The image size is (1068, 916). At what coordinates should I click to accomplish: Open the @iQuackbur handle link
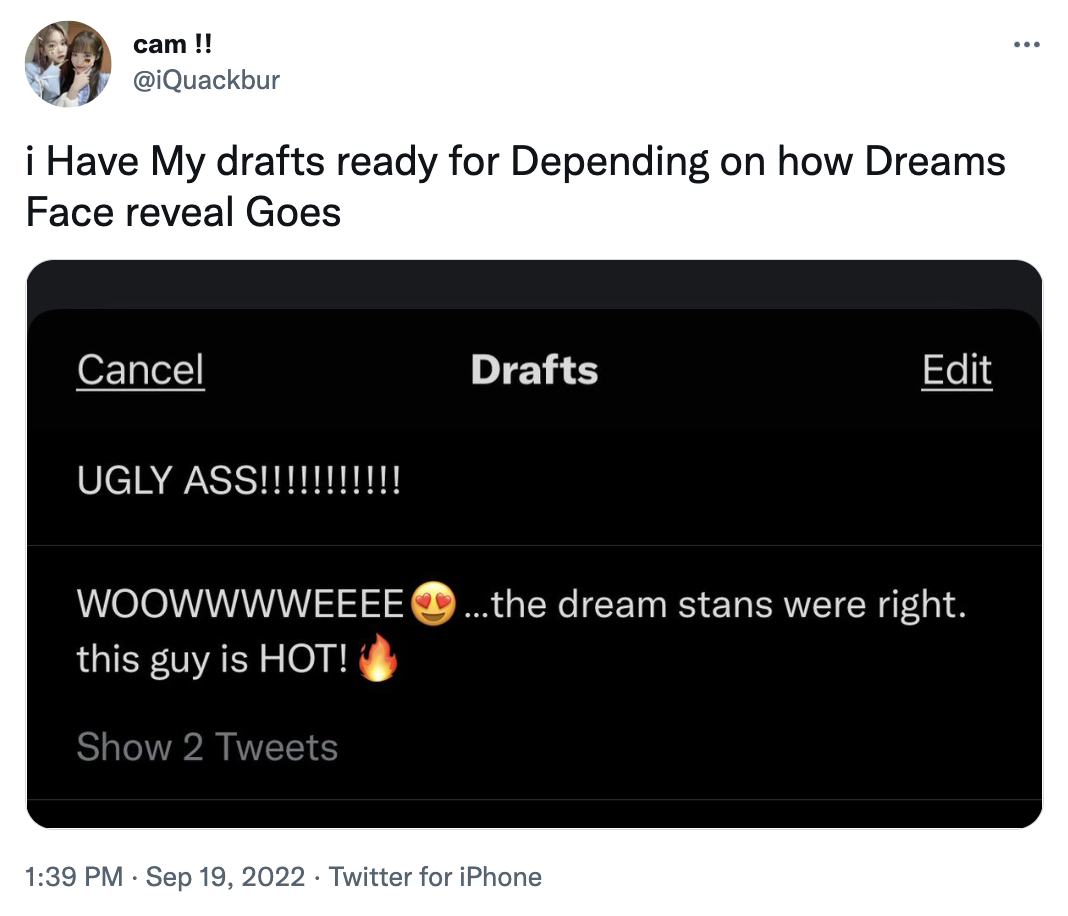point(206,80)
